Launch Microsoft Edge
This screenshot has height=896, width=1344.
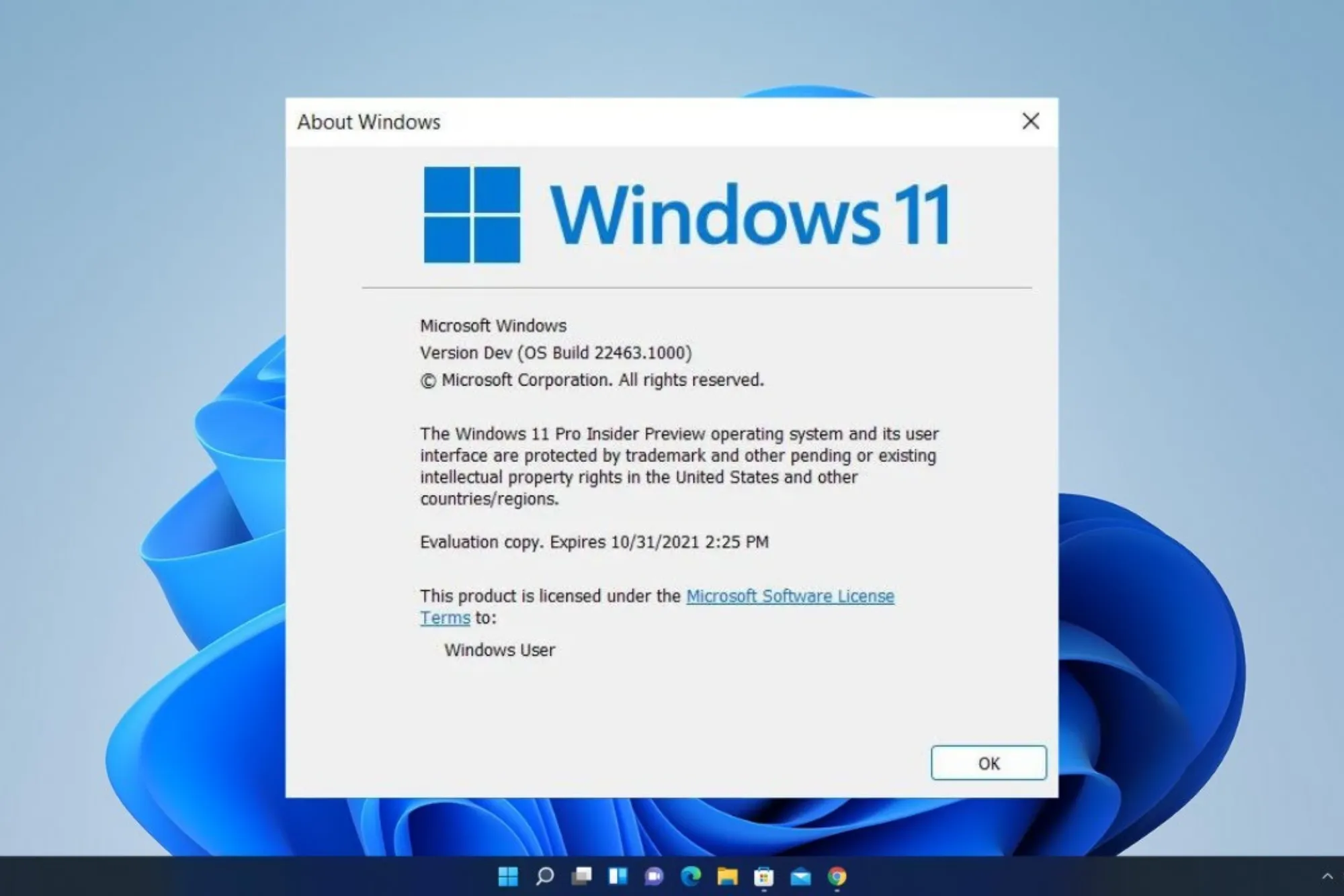coord(692,877)
